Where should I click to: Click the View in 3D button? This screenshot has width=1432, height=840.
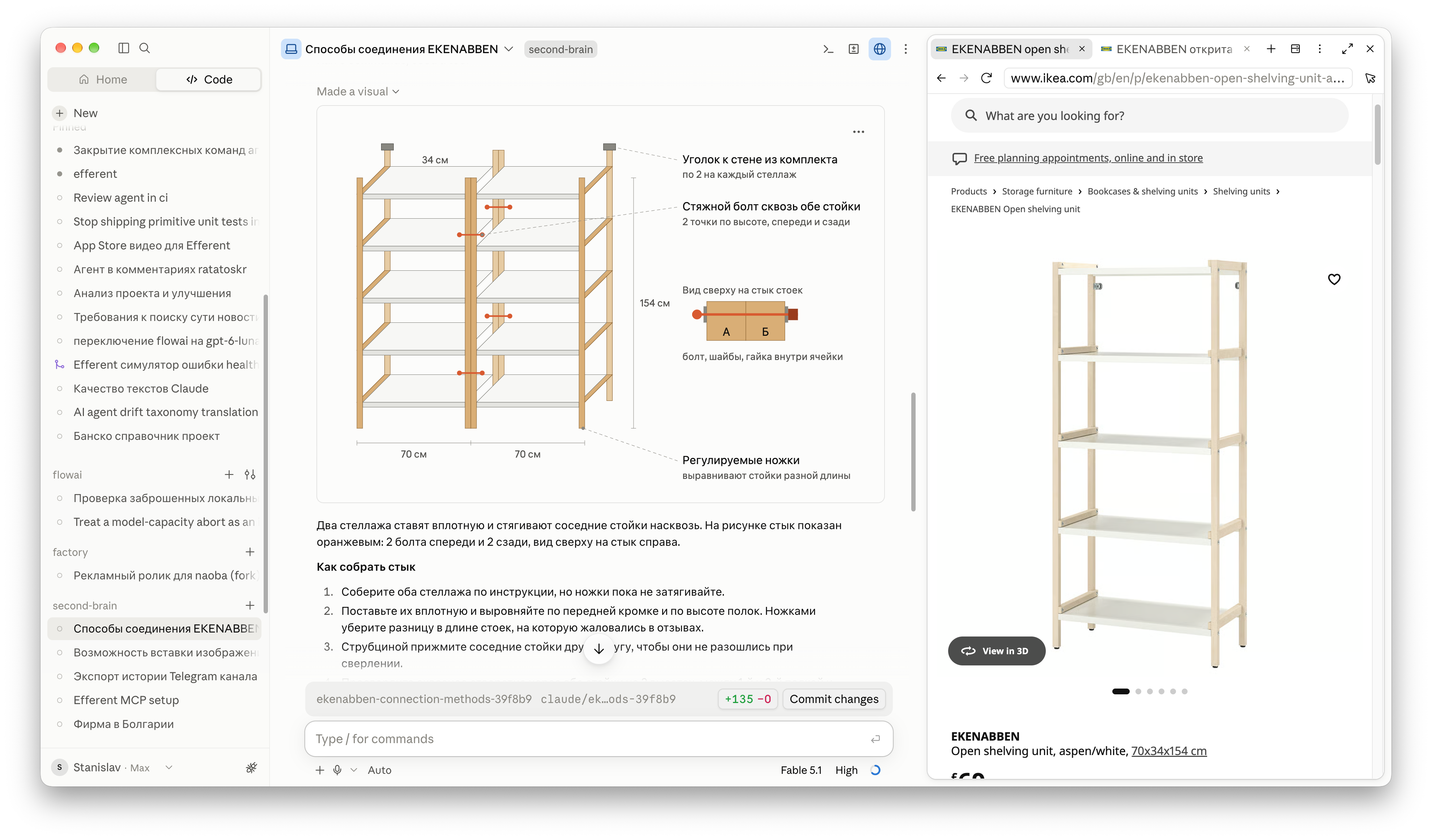click(x=996, y=651)
